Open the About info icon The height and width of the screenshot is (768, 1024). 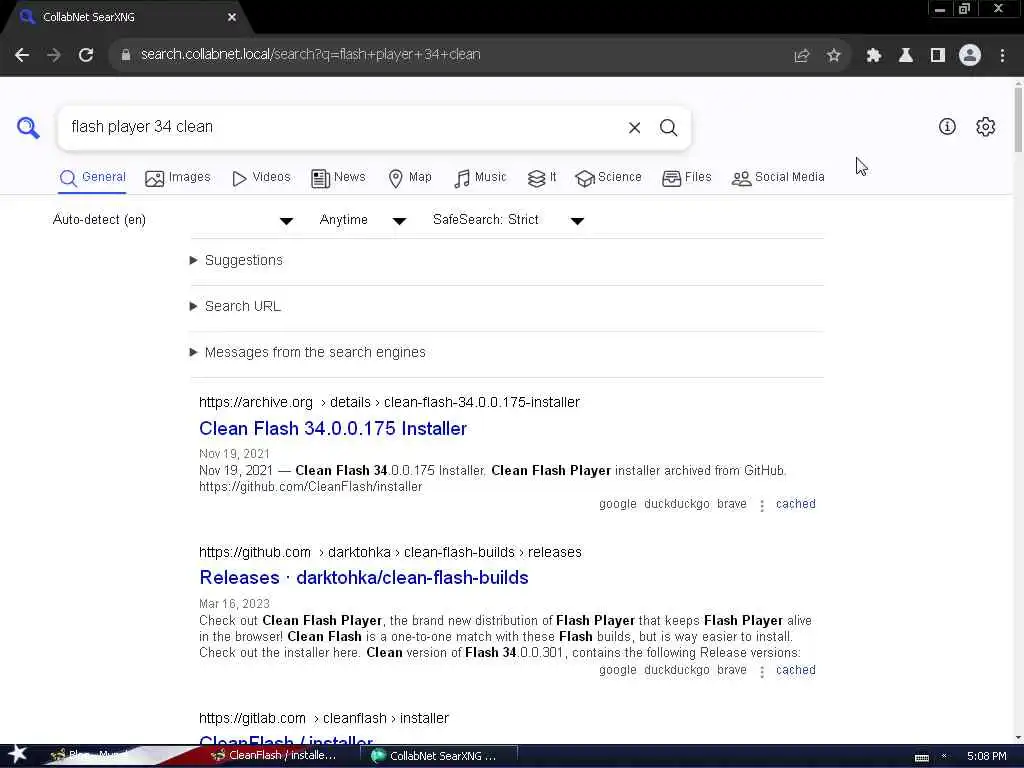point(947,127)
